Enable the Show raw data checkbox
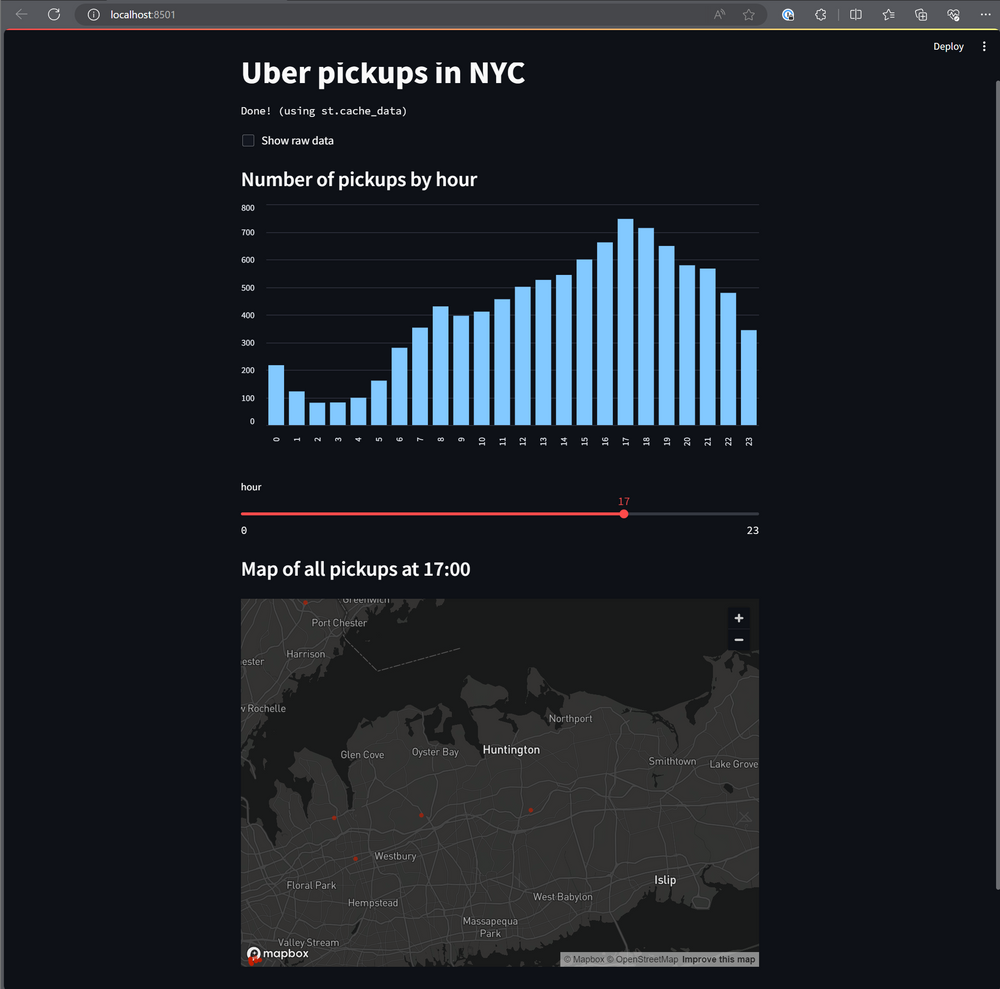Viewport: 1000px width, 989px height. tap(248, 141)
